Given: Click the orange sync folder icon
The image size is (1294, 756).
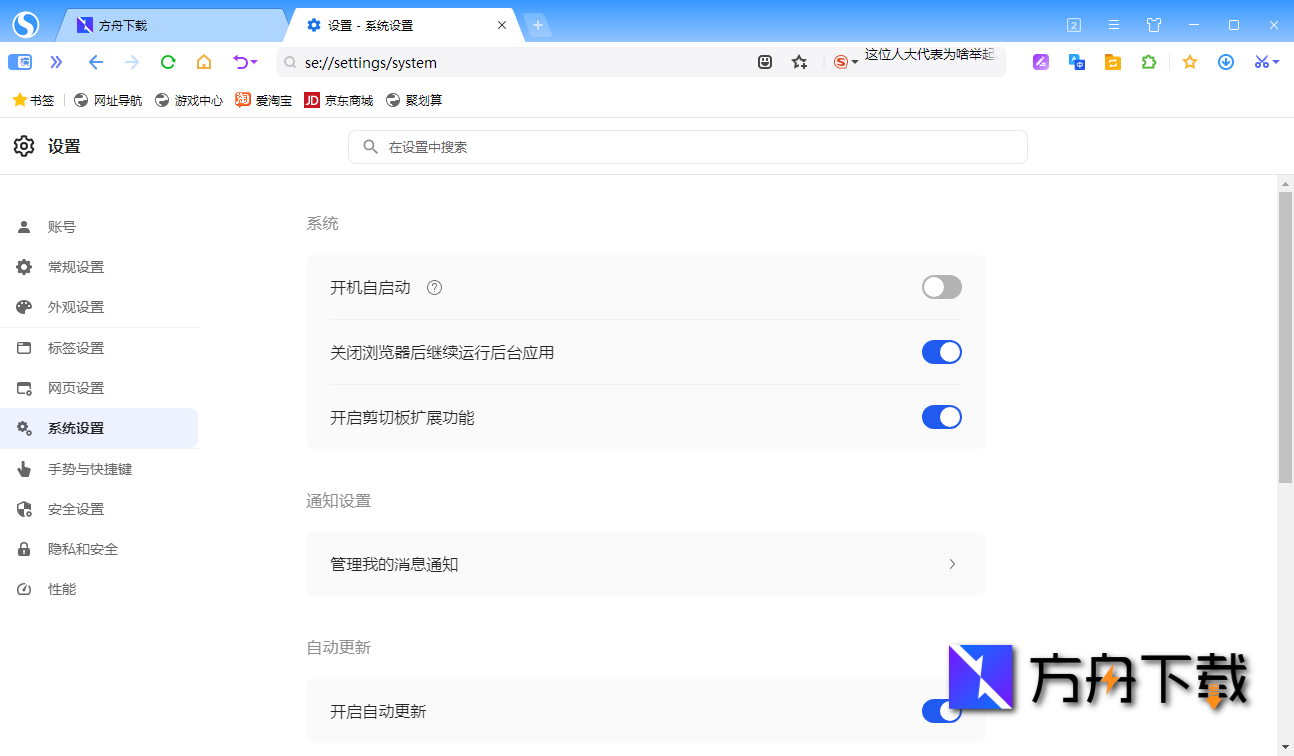Looking at the screenshot, I should 1112,62.
